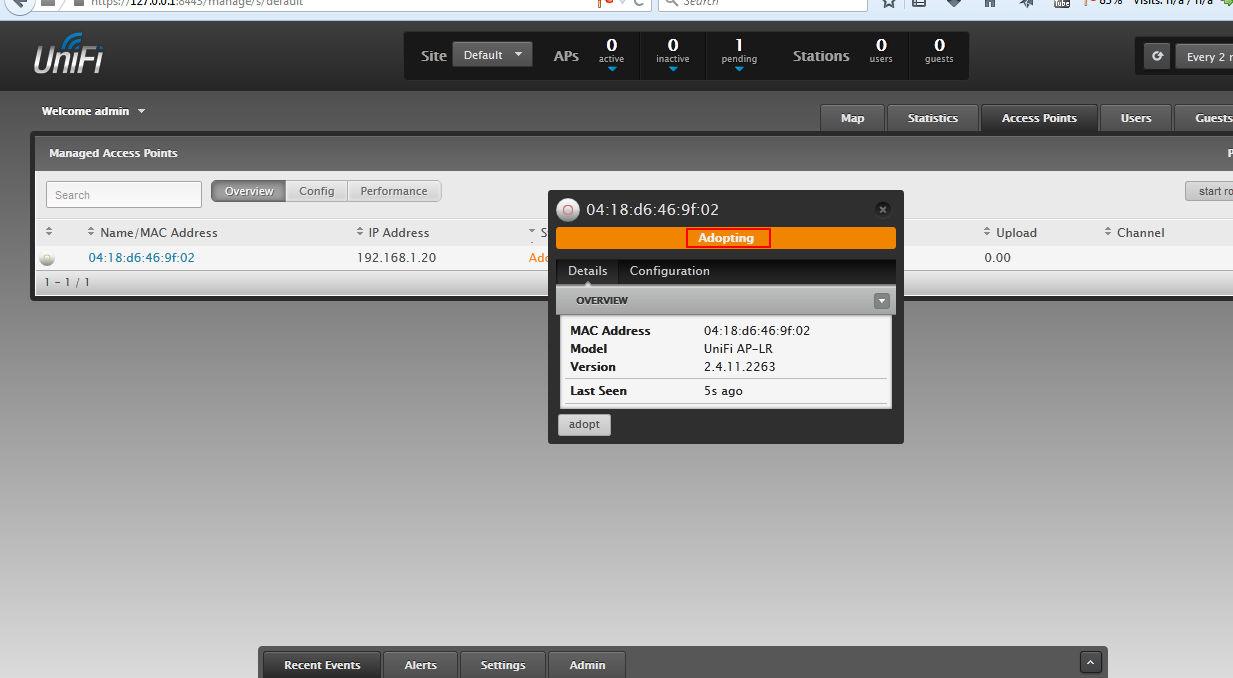Click the 192.168.1.20 IP cell
Image resolution: width=1233 pixels, height=678 pixels.
[x=396, y=257]
